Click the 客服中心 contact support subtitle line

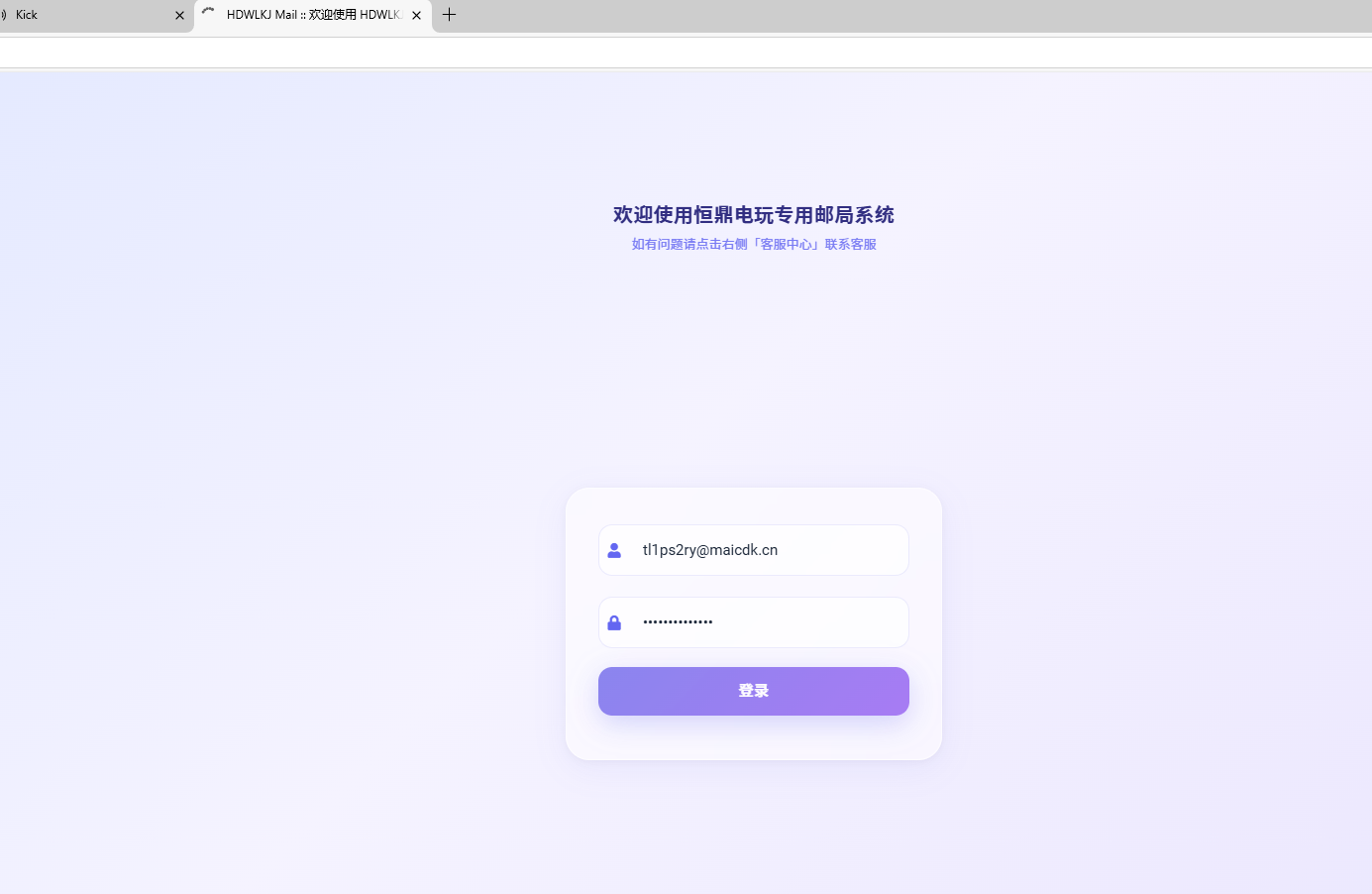pos(754,244)
